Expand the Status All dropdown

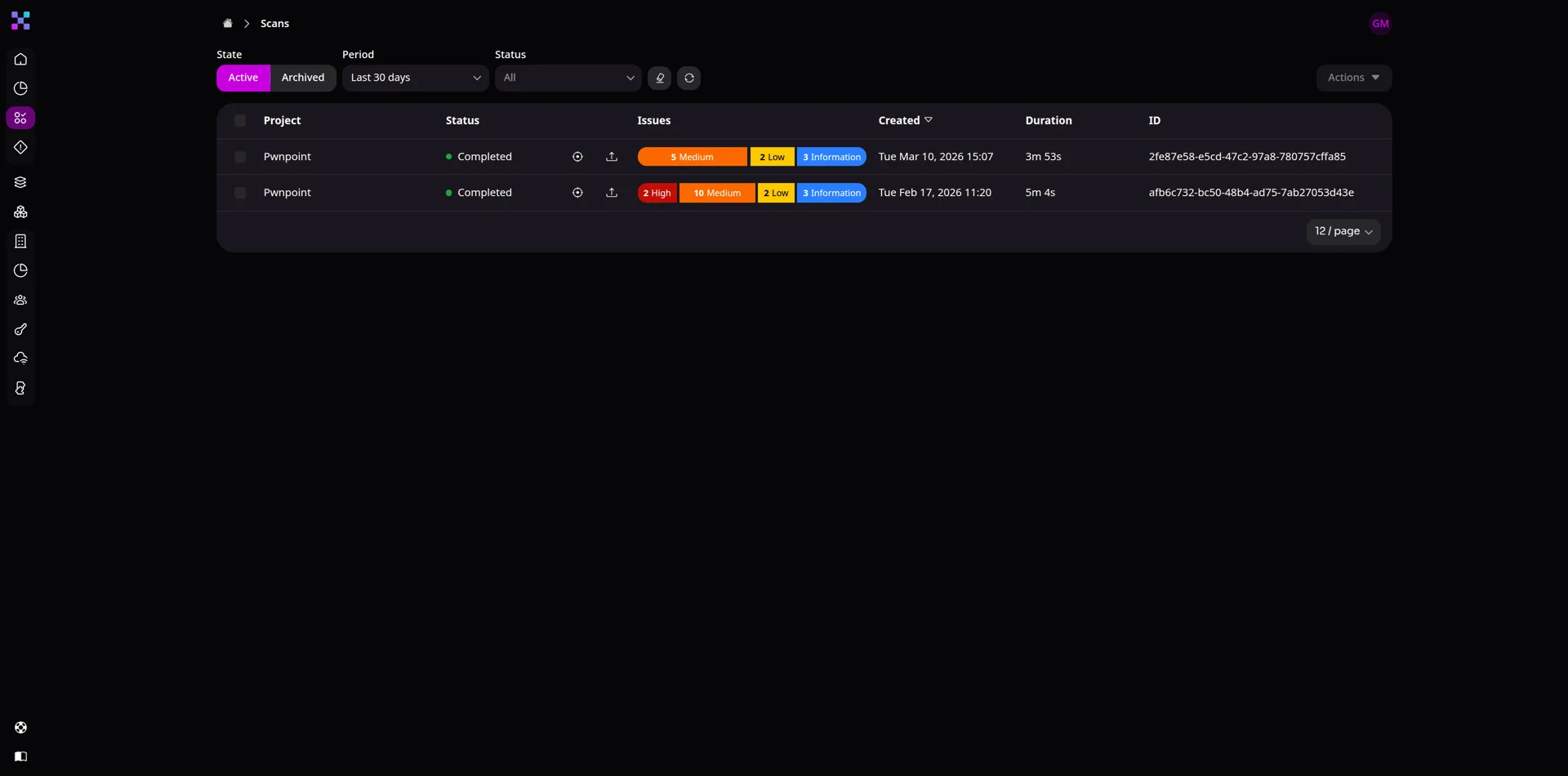tap(568, 78)
